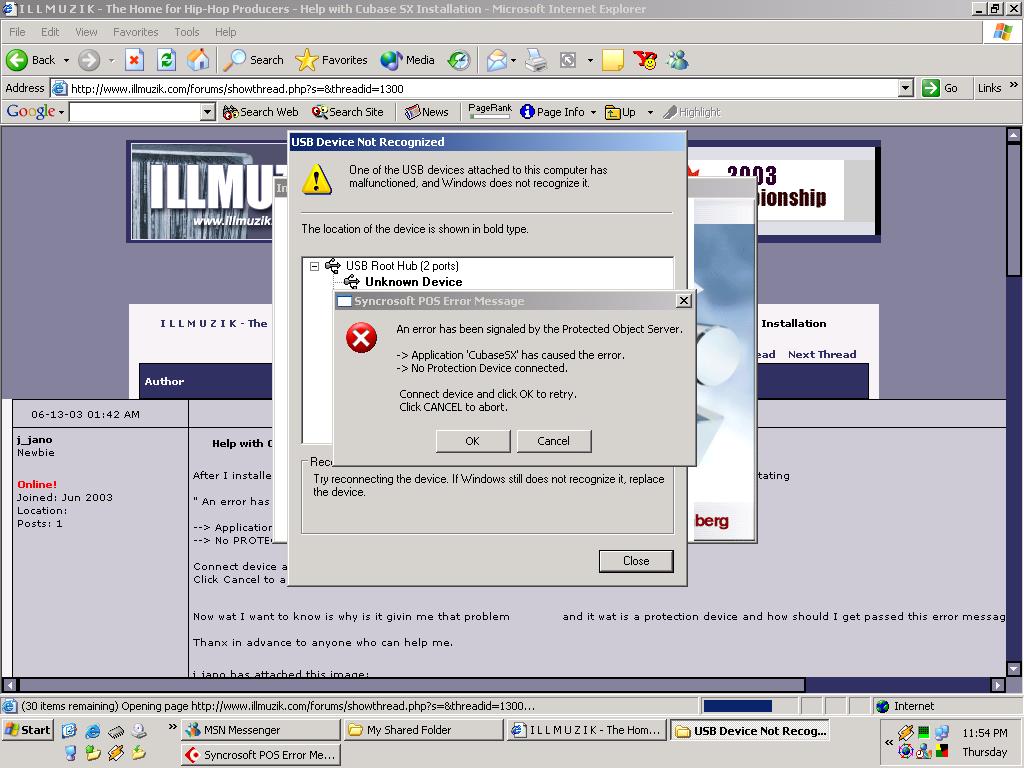Open the Google search box dropdown
This screenshot has height=768, width=1024.
tap(208, 112)
